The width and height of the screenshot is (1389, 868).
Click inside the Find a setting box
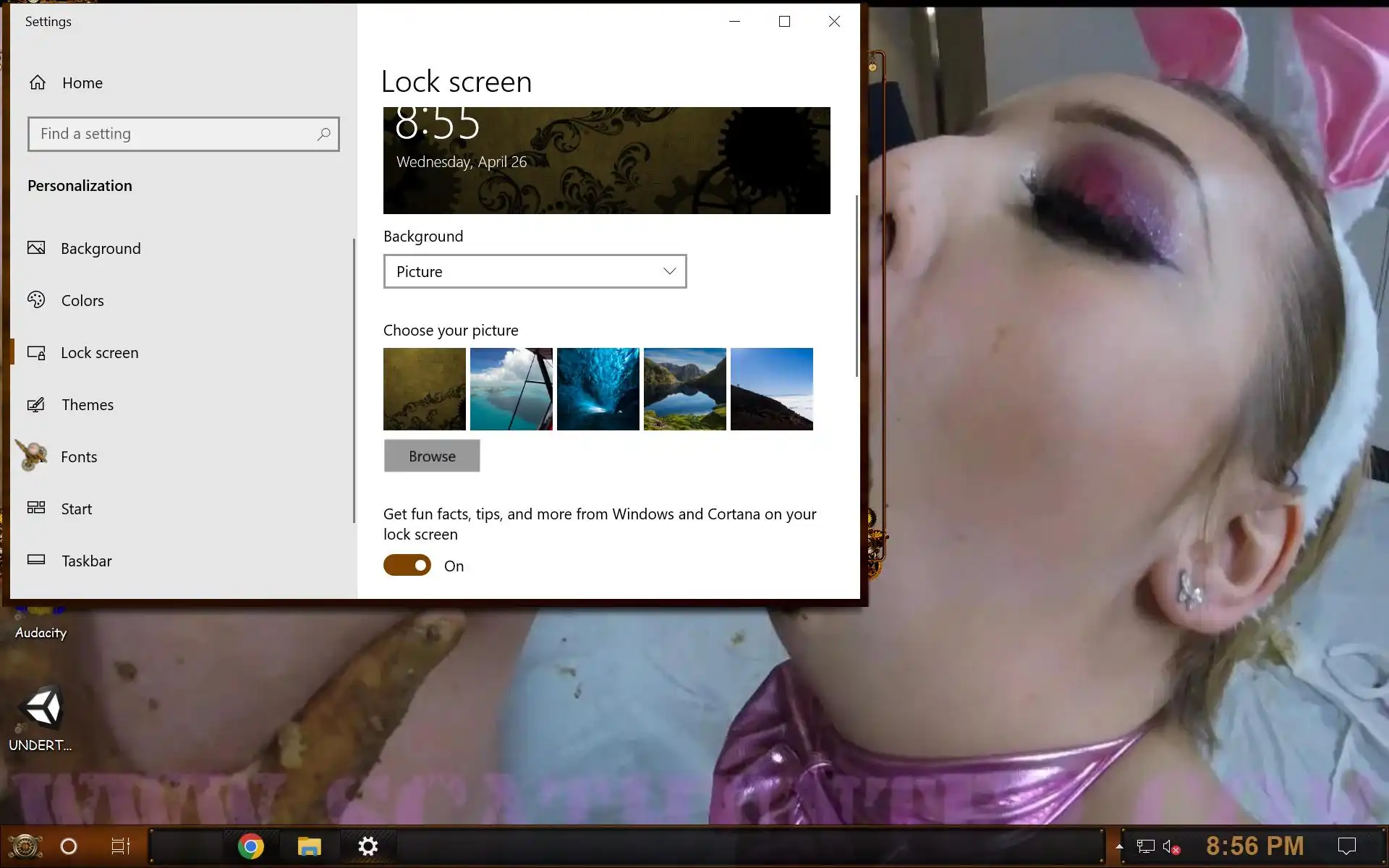click(174, 134)
